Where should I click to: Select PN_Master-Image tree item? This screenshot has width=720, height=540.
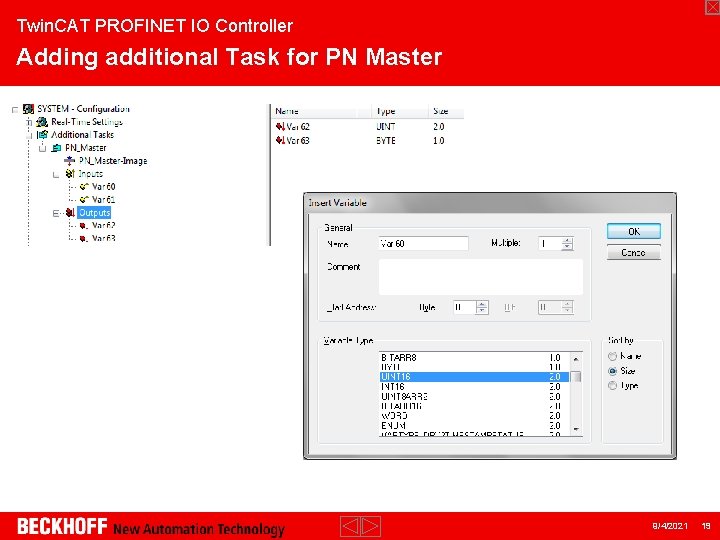[113, 161]
